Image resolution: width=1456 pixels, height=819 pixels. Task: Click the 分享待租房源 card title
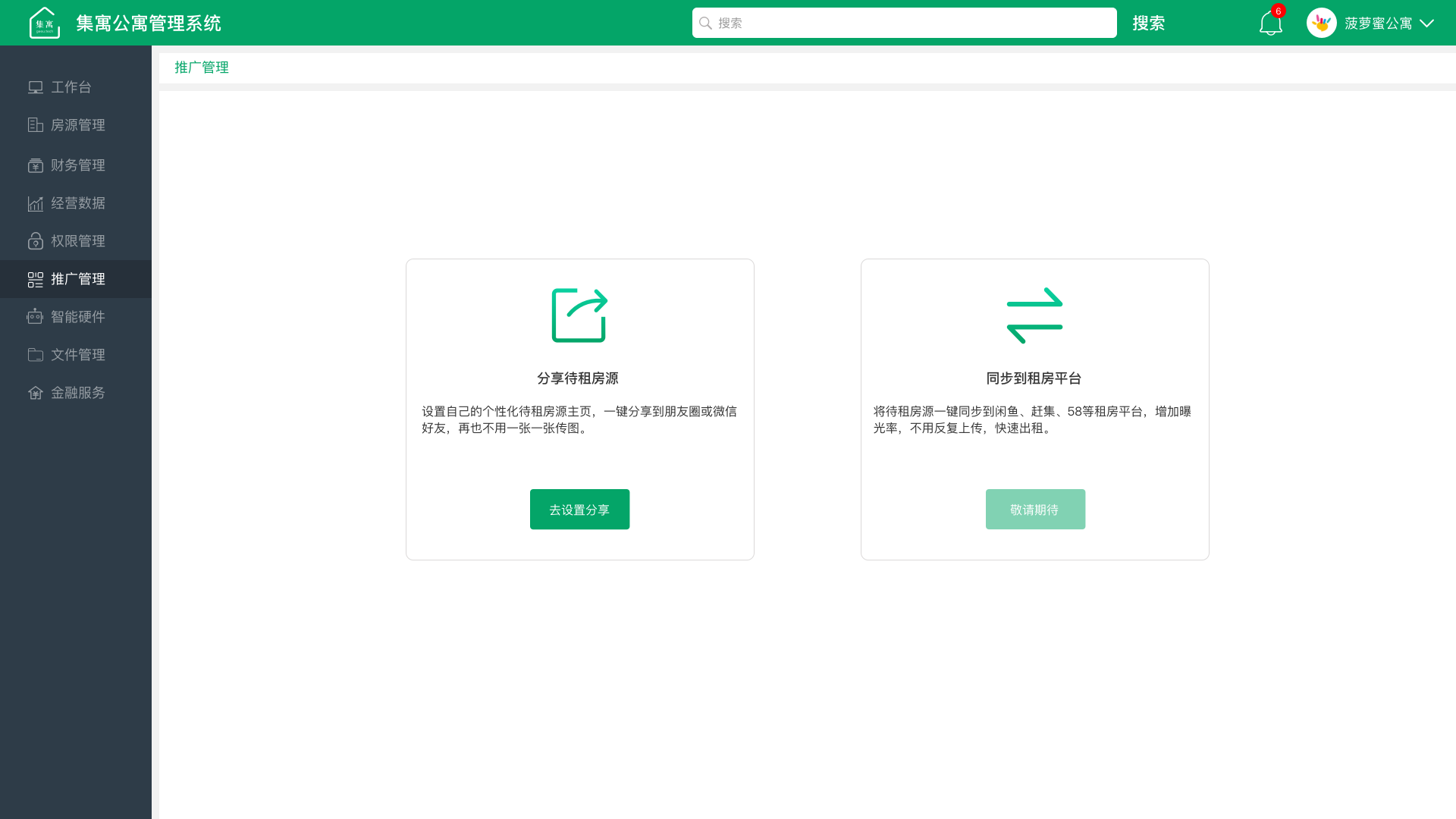coord(578,378)
